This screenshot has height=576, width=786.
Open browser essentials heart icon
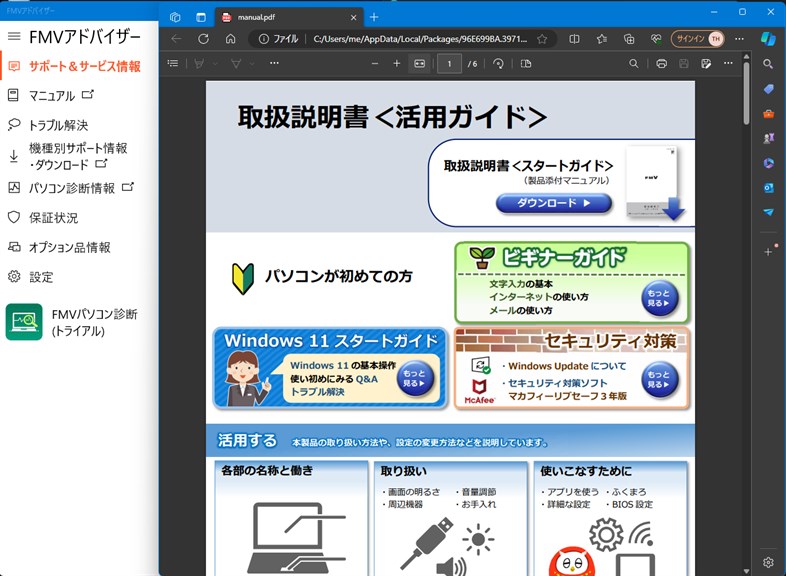click(x=656, y=39)
